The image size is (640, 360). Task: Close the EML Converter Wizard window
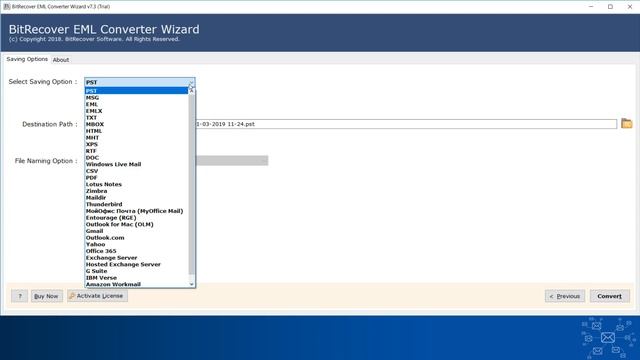pyautogui.click(x=629, y=7)
